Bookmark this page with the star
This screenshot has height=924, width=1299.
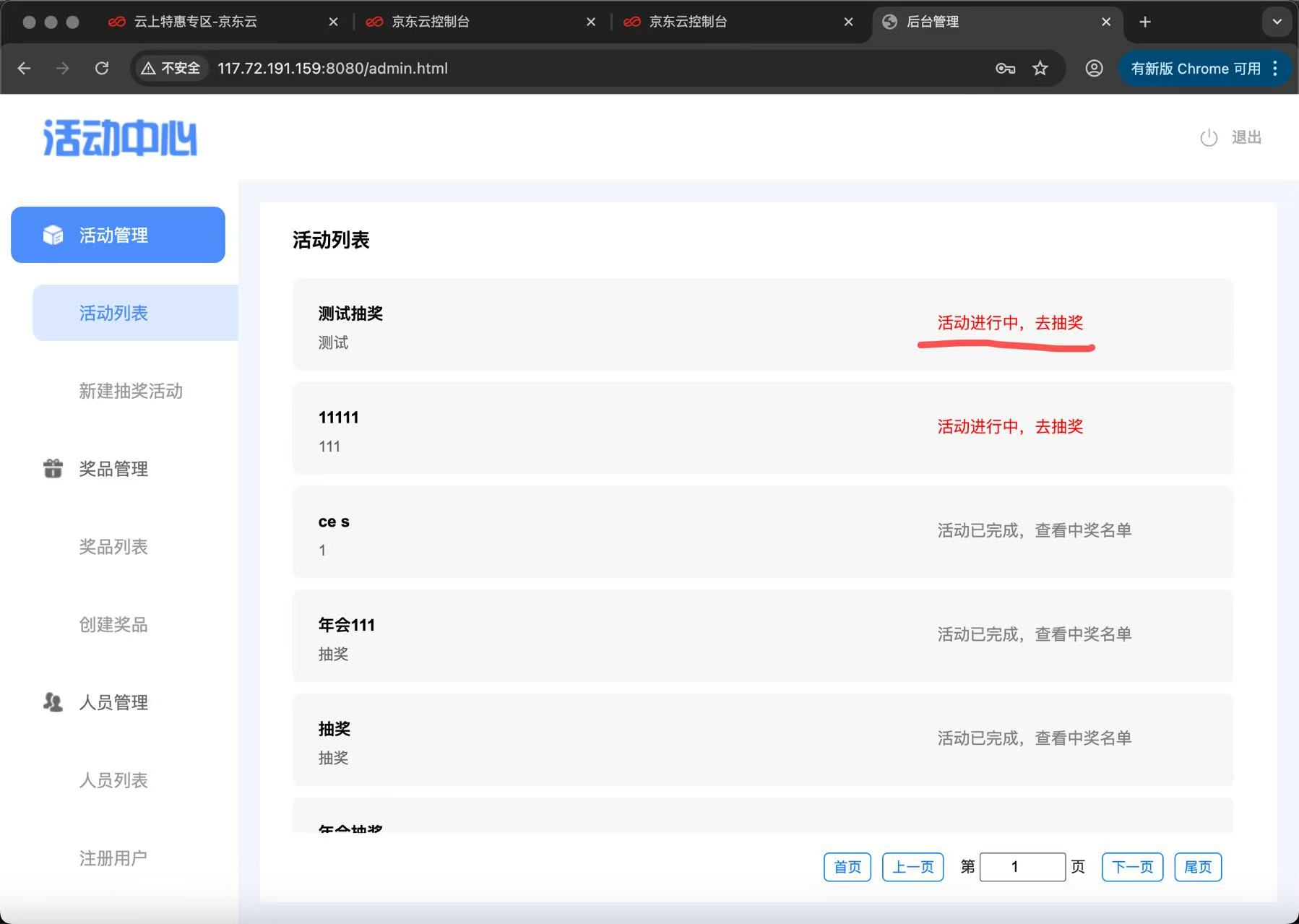[1040, 68]
